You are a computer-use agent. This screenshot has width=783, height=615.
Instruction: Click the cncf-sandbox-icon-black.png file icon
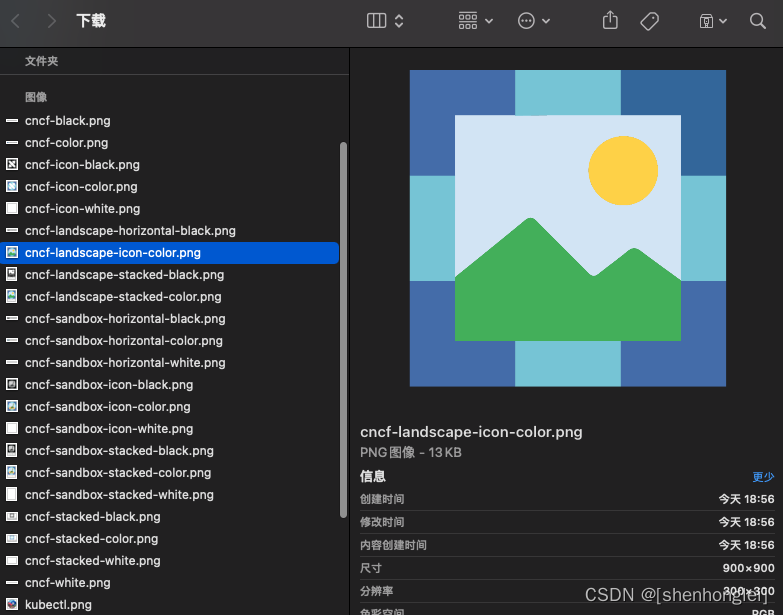[12, 384]
